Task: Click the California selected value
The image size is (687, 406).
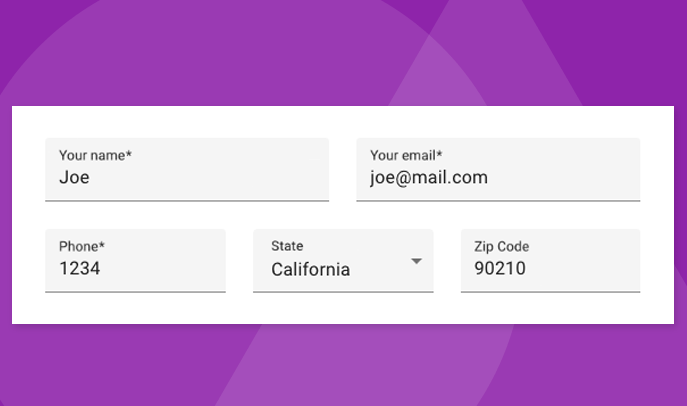Action: click(311, 269)
